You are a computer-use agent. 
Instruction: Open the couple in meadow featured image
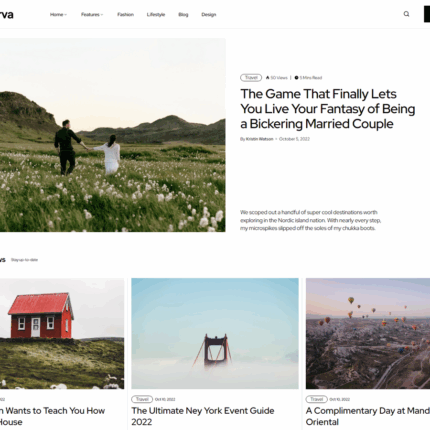113,135
